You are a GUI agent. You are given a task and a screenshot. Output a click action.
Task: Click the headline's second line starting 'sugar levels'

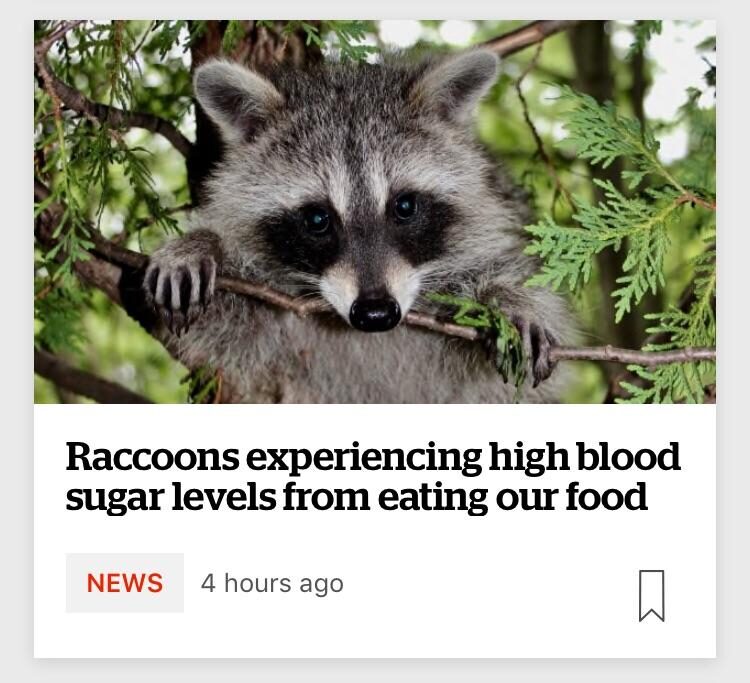[x=356, y=497]
